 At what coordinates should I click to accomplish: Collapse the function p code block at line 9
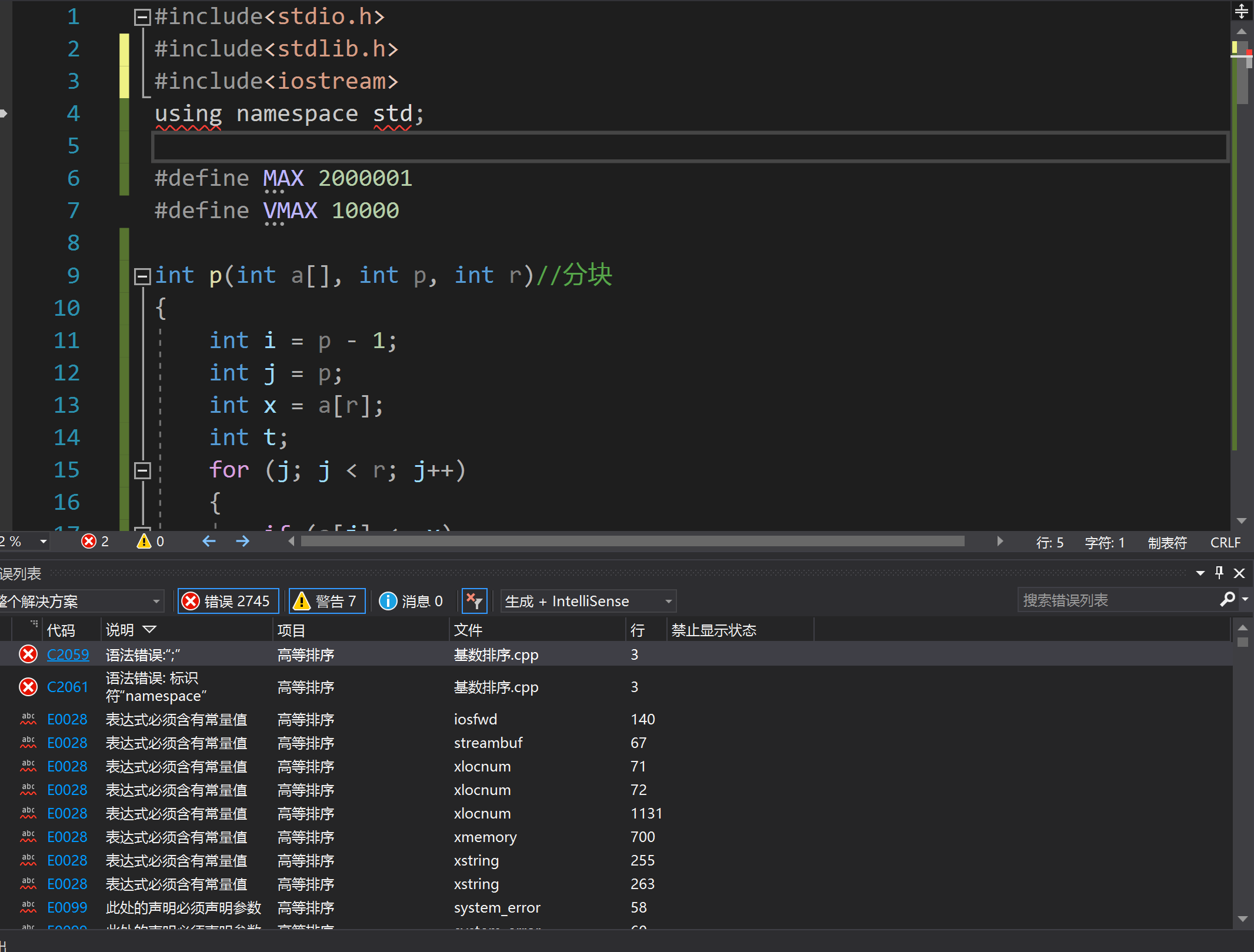pyautogui.click(x=142, y=276)
